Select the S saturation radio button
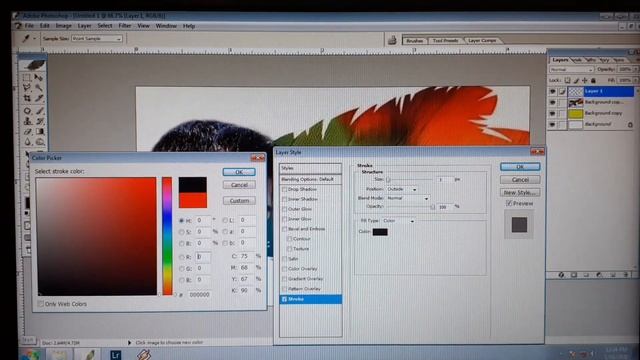This screenshot has width=640, height=360. [181, 232]
